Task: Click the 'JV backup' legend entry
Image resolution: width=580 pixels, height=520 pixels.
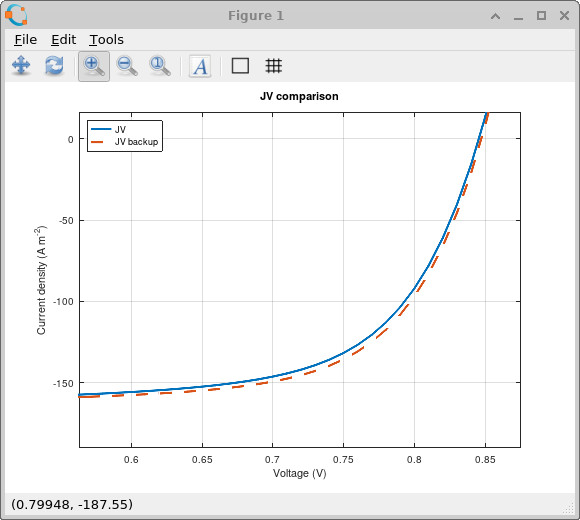Action: pos(136,142)
